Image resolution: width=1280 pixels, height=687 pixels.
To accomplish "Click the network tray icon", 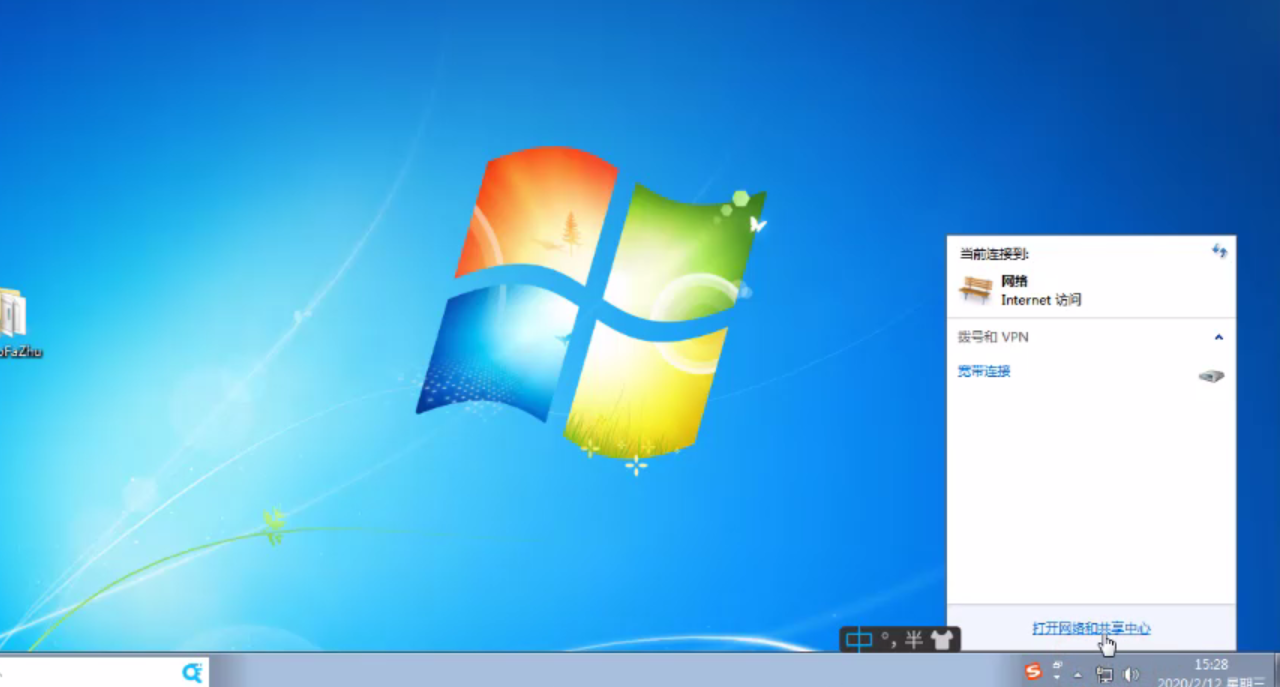I will 1104,675.
